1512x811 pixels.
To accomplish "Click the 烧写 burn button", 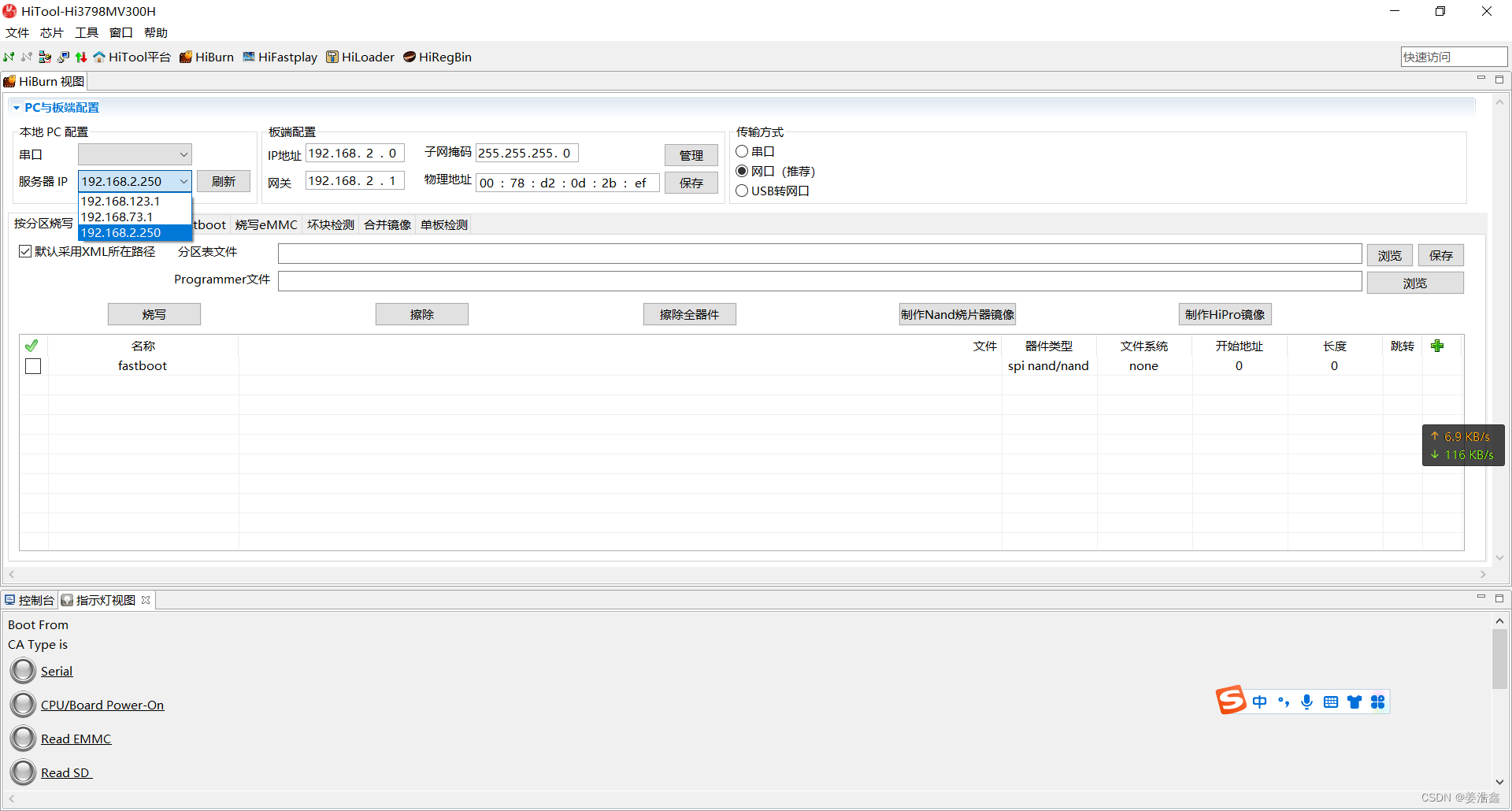I will [x=154, y=314].
